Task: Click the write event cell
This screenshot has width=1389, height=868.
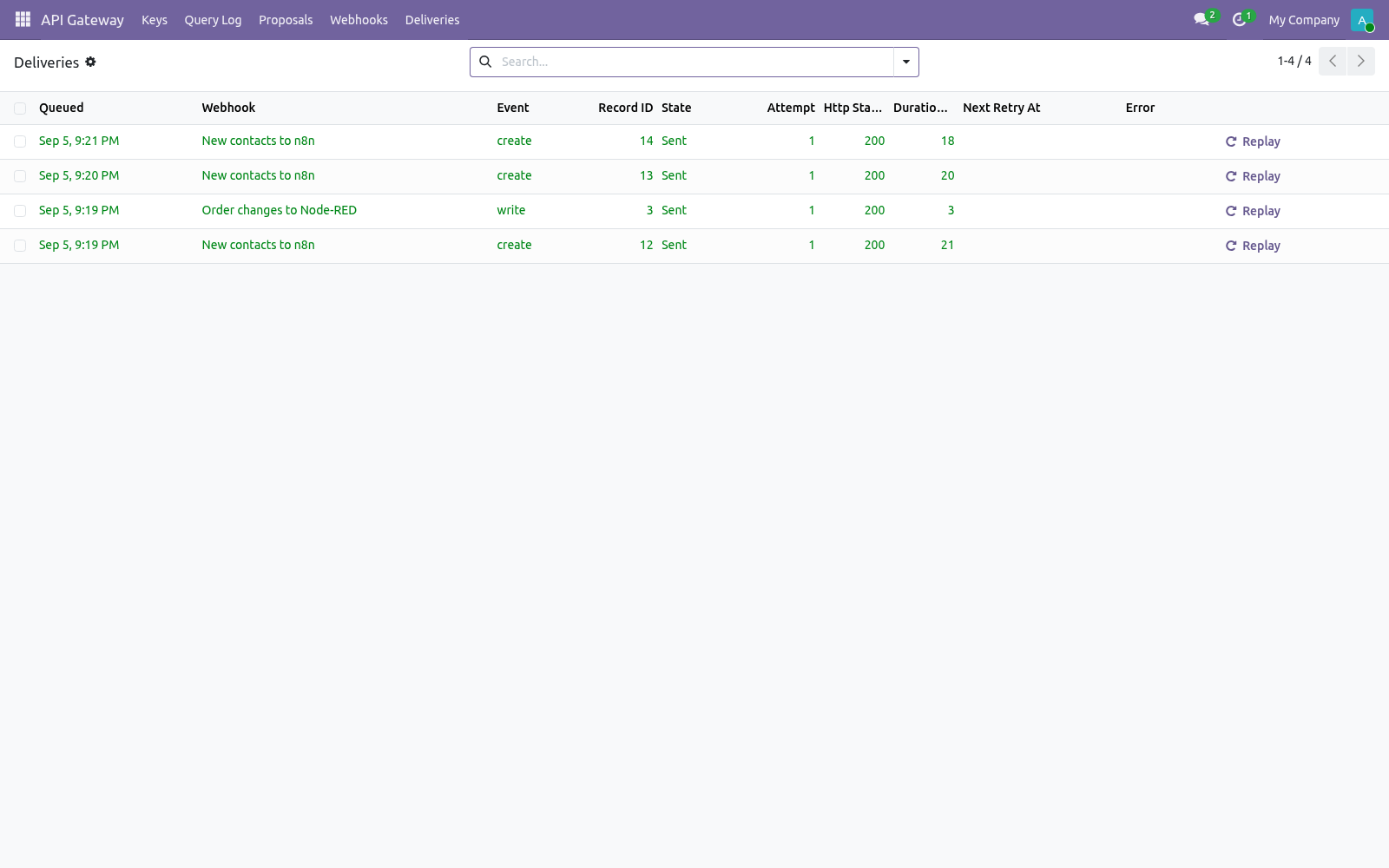Action: (x=511, y=210)
